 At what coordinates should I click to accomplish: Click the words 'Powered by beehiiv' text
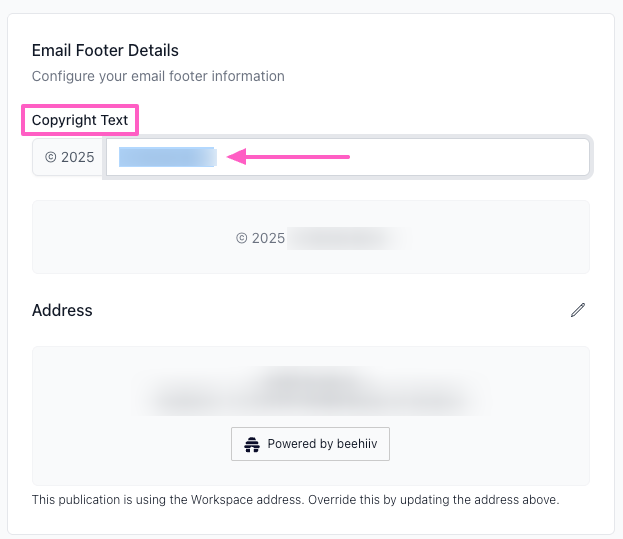pyautogui.click(x=323, y=444)
